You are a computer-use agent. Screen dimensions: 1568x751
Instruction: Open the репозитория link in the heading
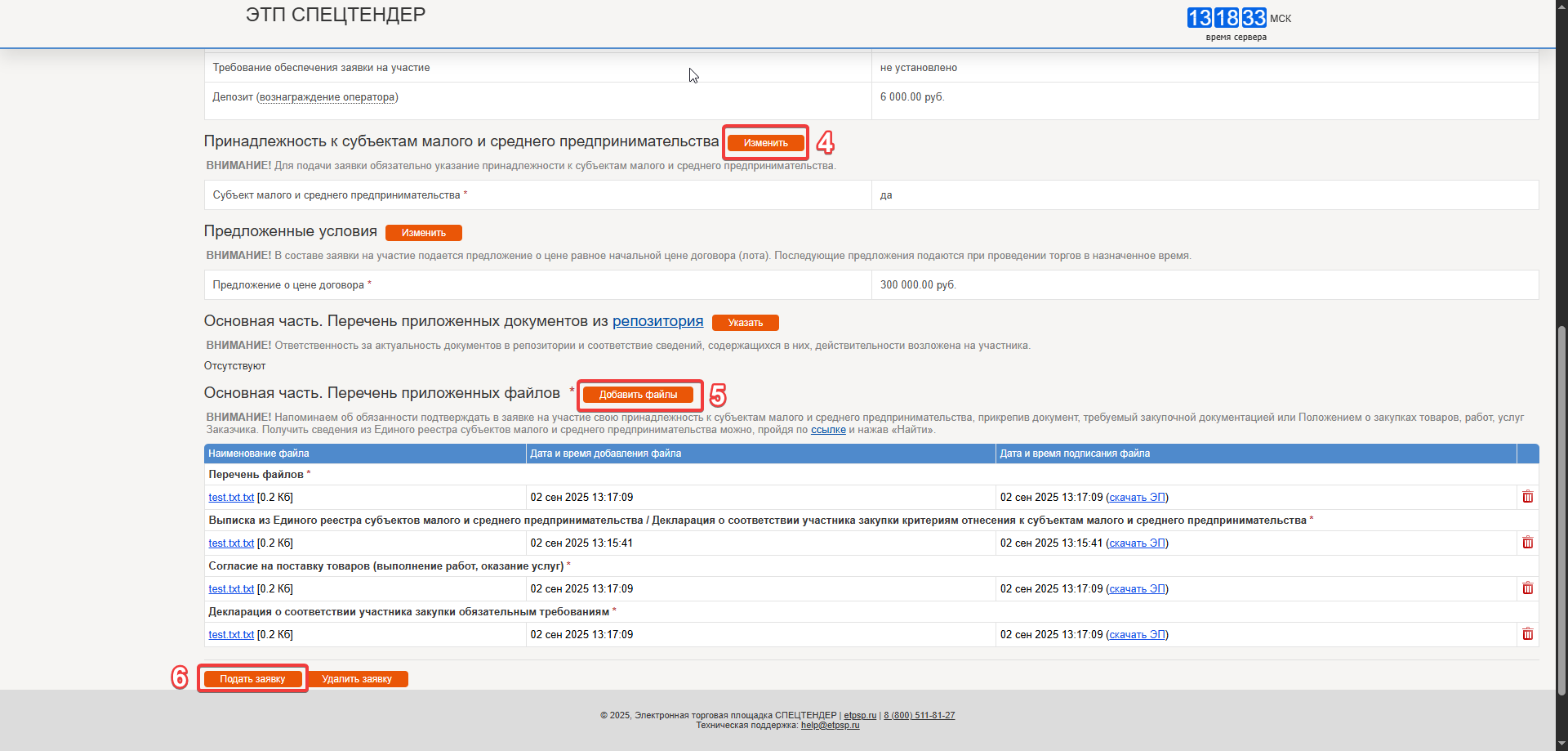[x=657, y=321]
